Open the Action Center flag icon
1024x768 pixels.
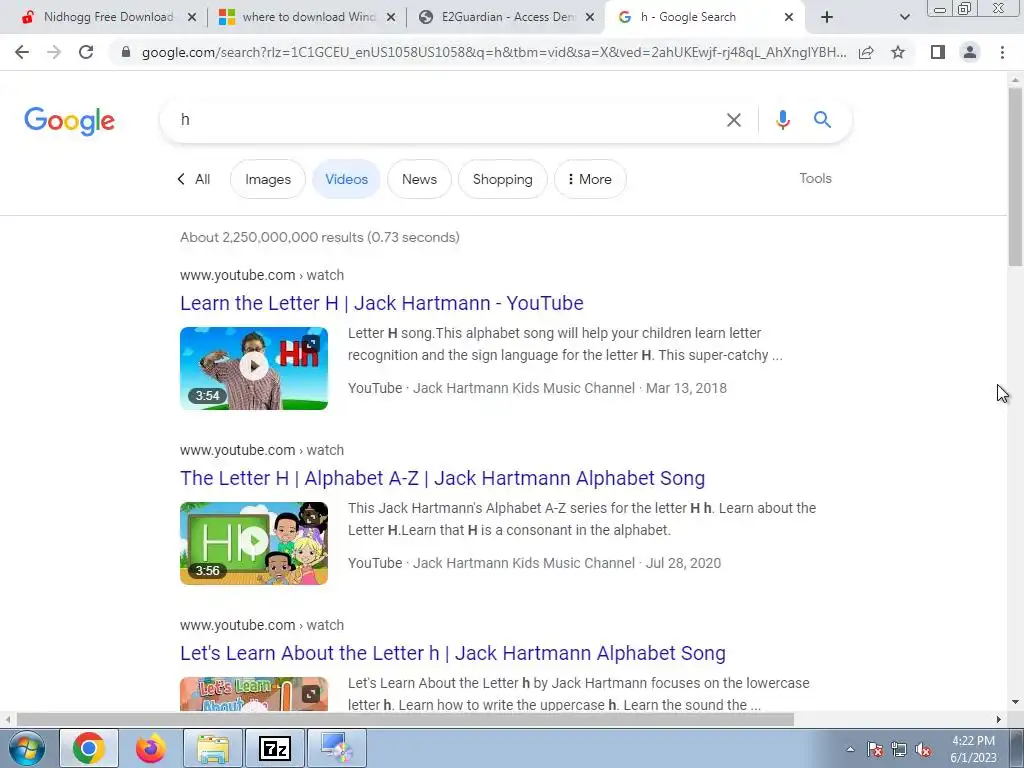coord(875,749)
